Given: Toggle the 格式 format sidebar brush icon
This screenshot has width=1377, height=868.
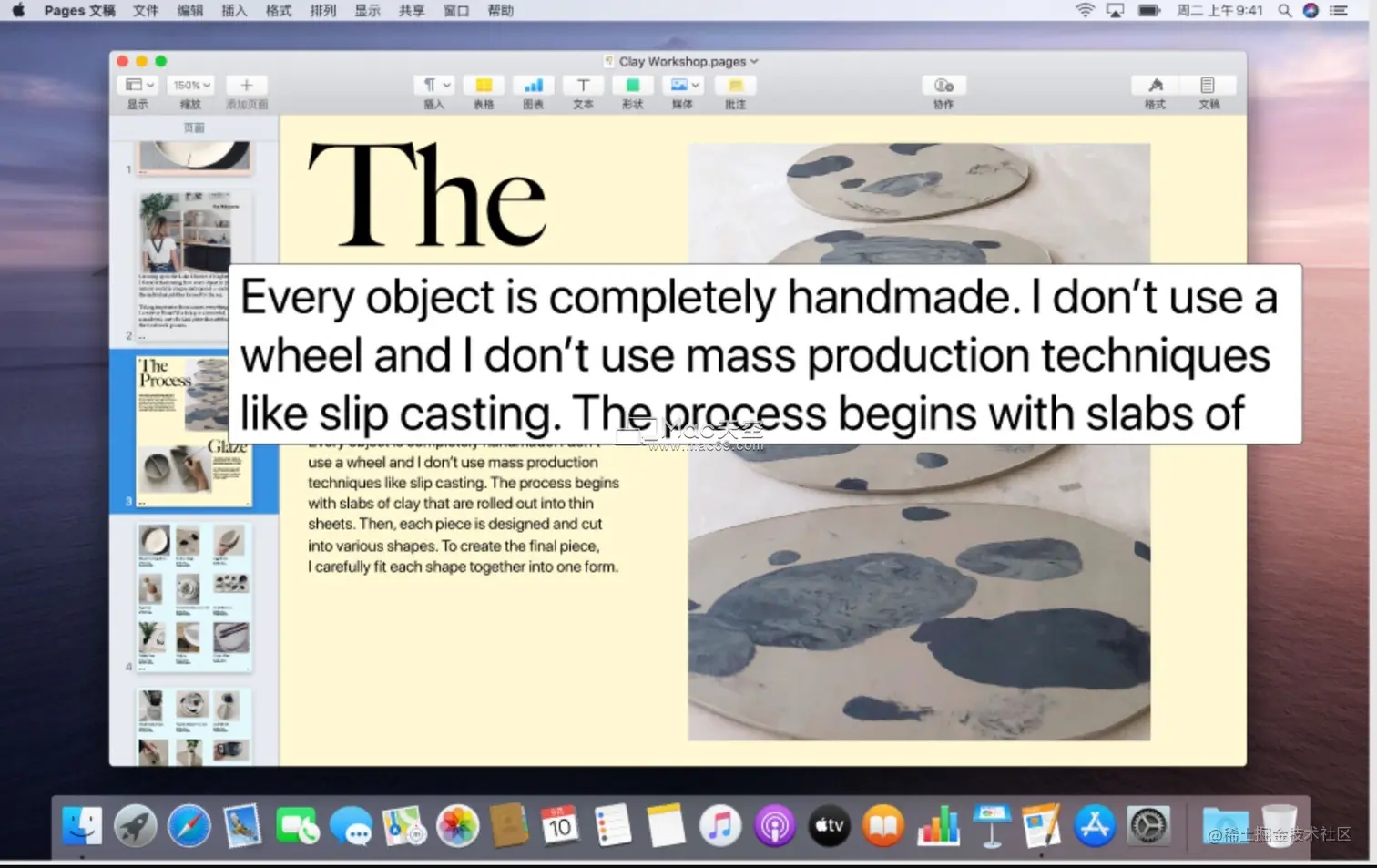Looking at the screenshot, I should click(1155, 85).
